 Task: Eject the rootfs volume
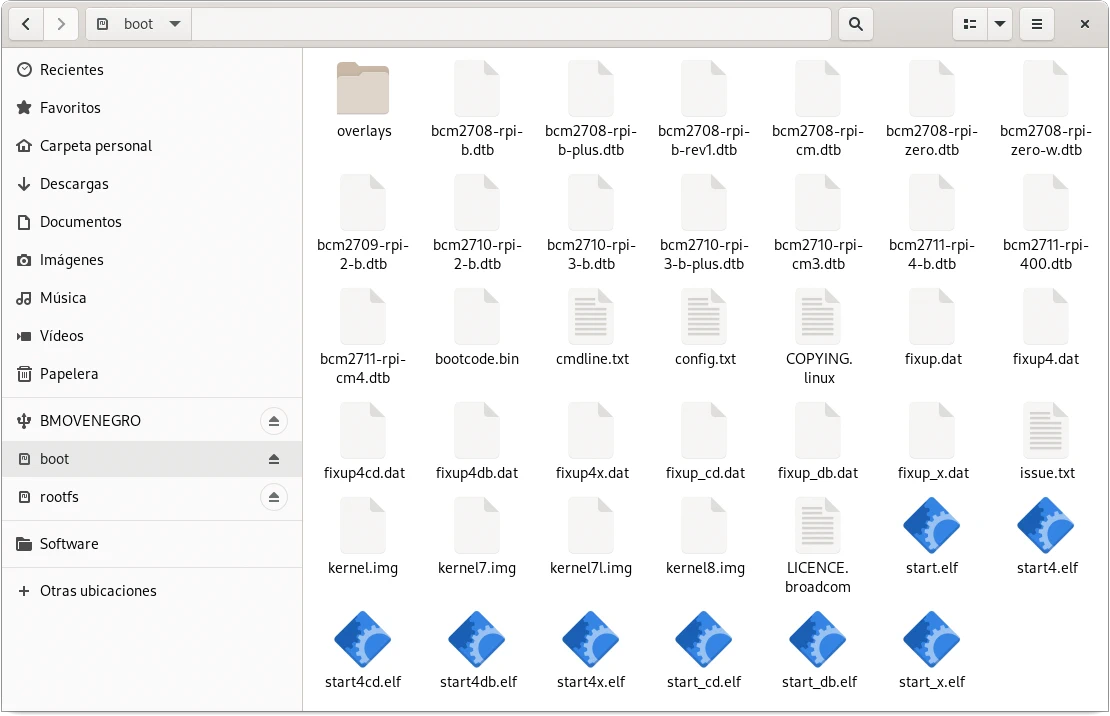point(273,497)
